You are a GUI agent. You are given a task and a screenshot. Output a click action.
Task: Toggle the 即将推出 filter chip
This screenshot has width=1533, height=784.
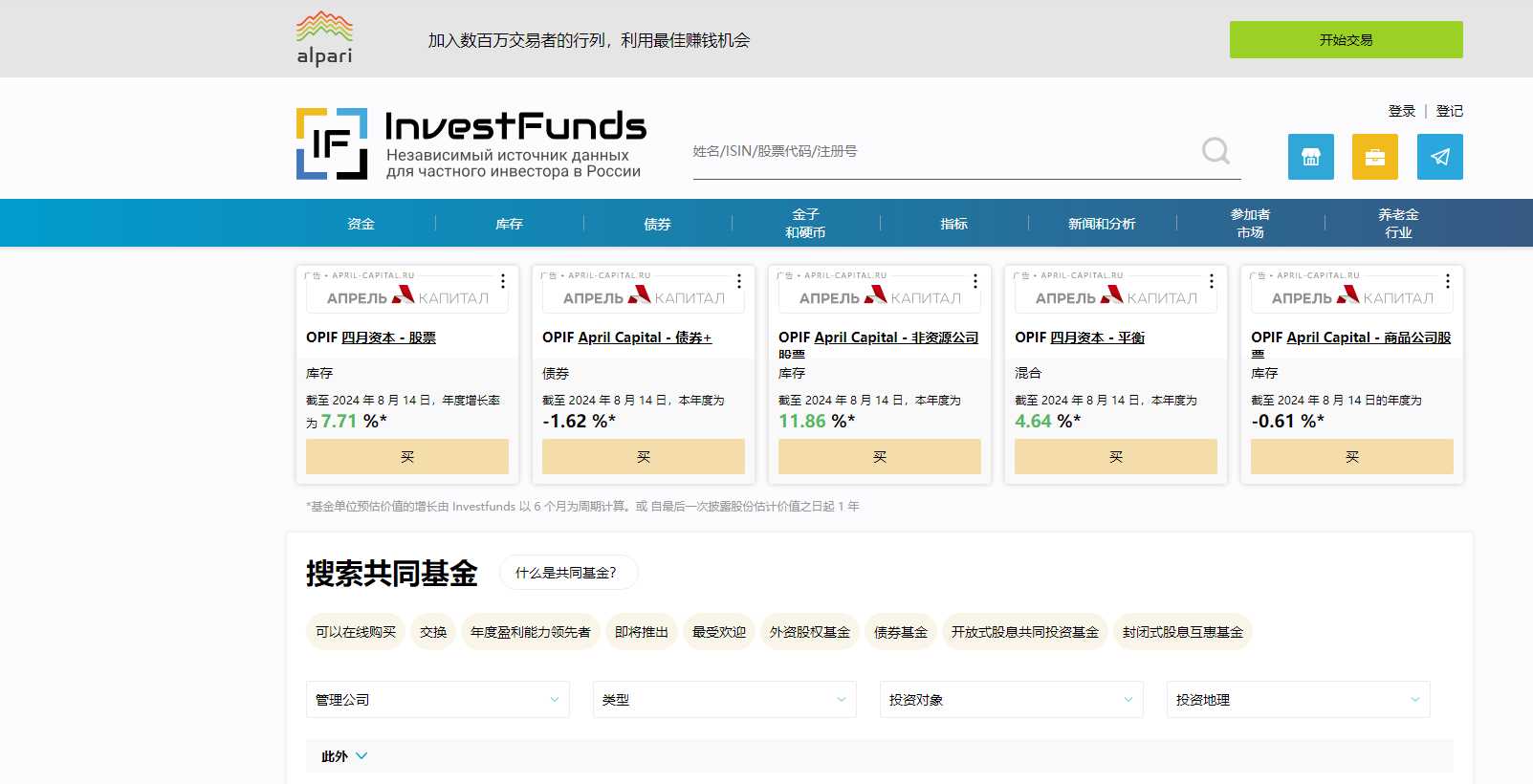coord(642,632)
